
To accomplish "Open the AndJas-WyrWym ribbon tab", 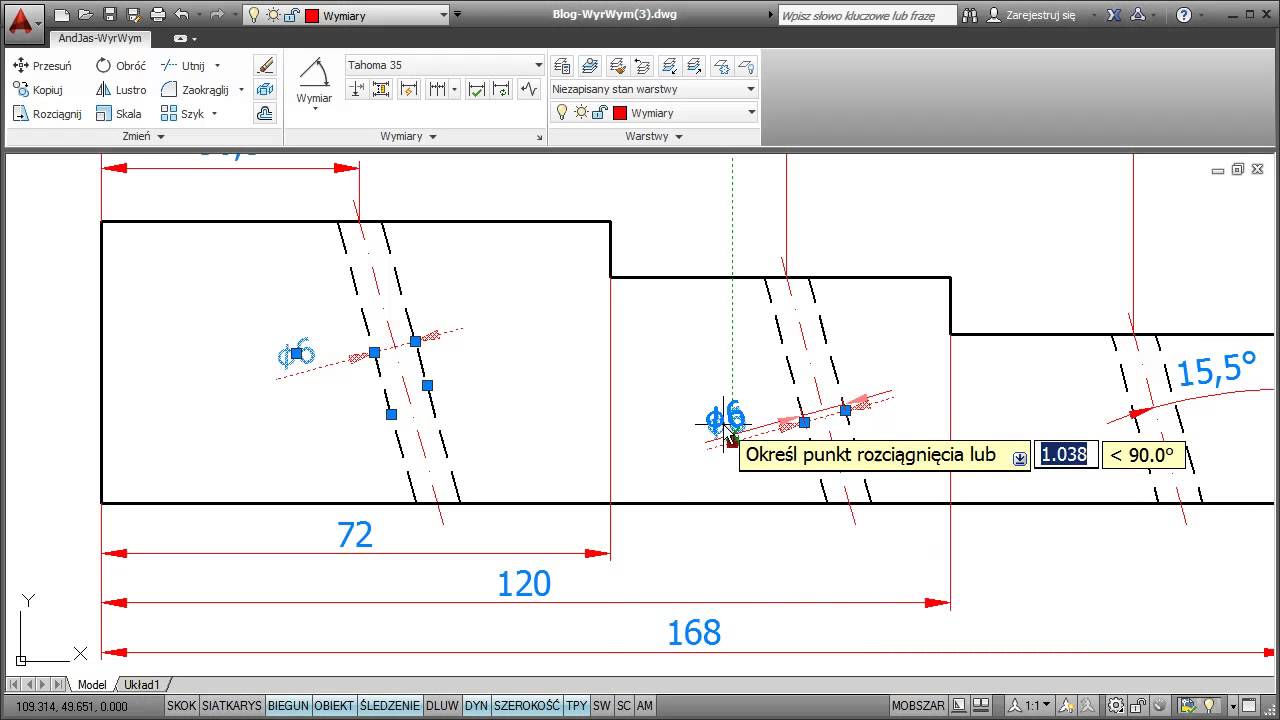I will pyautogui.click(x=100, y=38).
